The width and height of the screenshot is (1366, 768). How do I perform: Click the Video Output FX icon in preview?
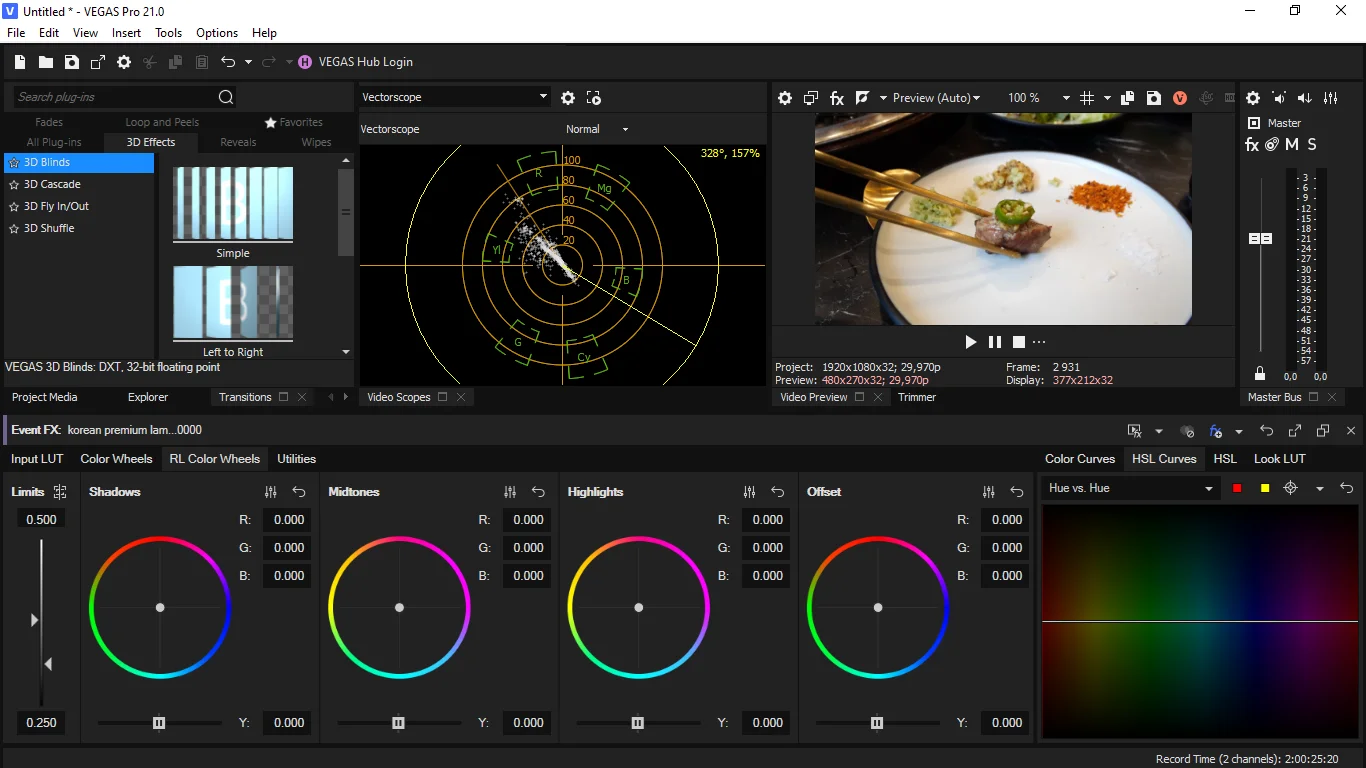pyautogui.click(x=837, y=98)
